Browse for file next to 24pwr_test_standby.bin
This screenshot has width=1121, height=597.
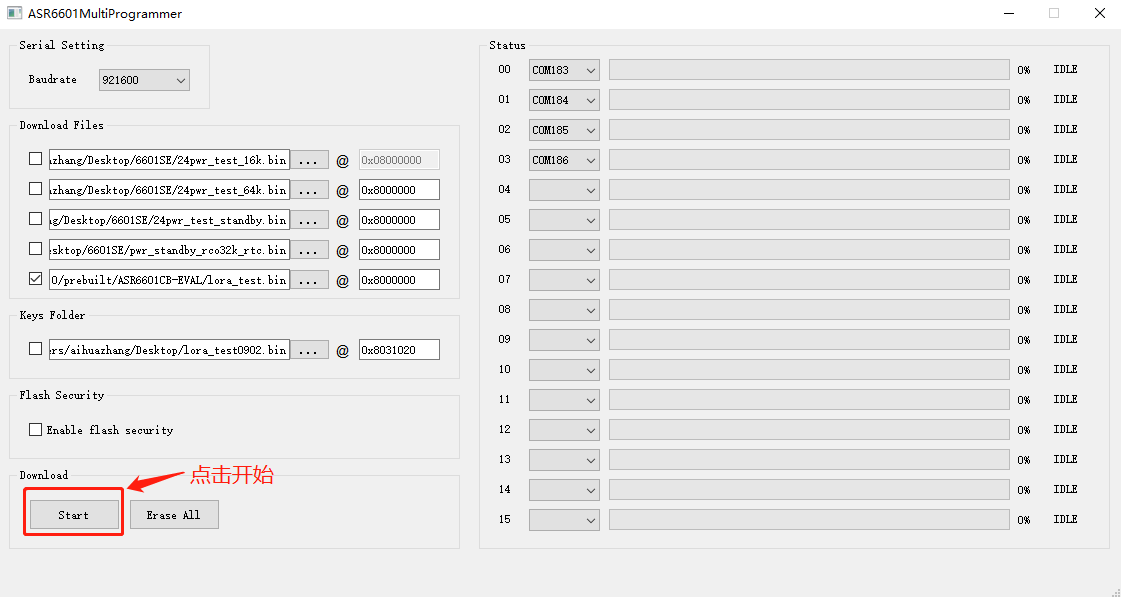pyautogui.click(x=309, y=220)
